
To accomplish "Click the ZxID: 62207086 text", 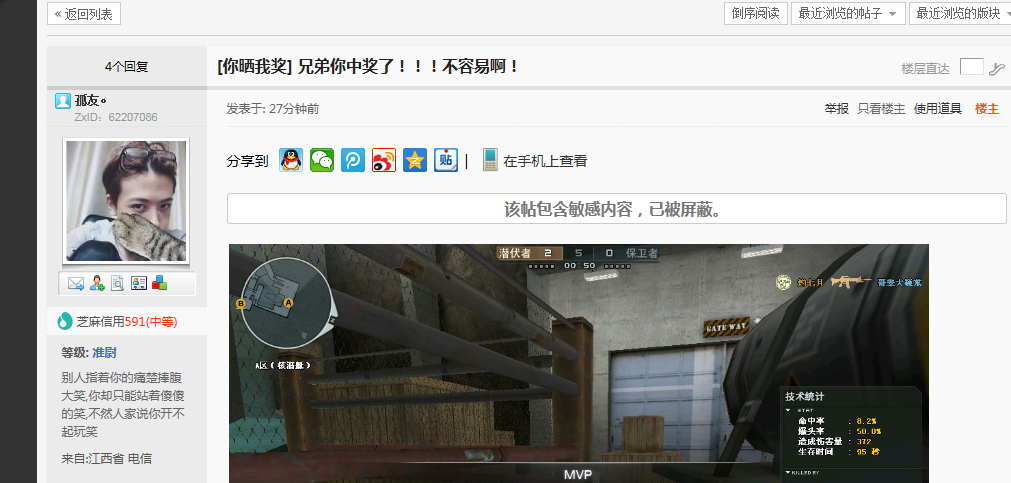I will tap(115, 117).
